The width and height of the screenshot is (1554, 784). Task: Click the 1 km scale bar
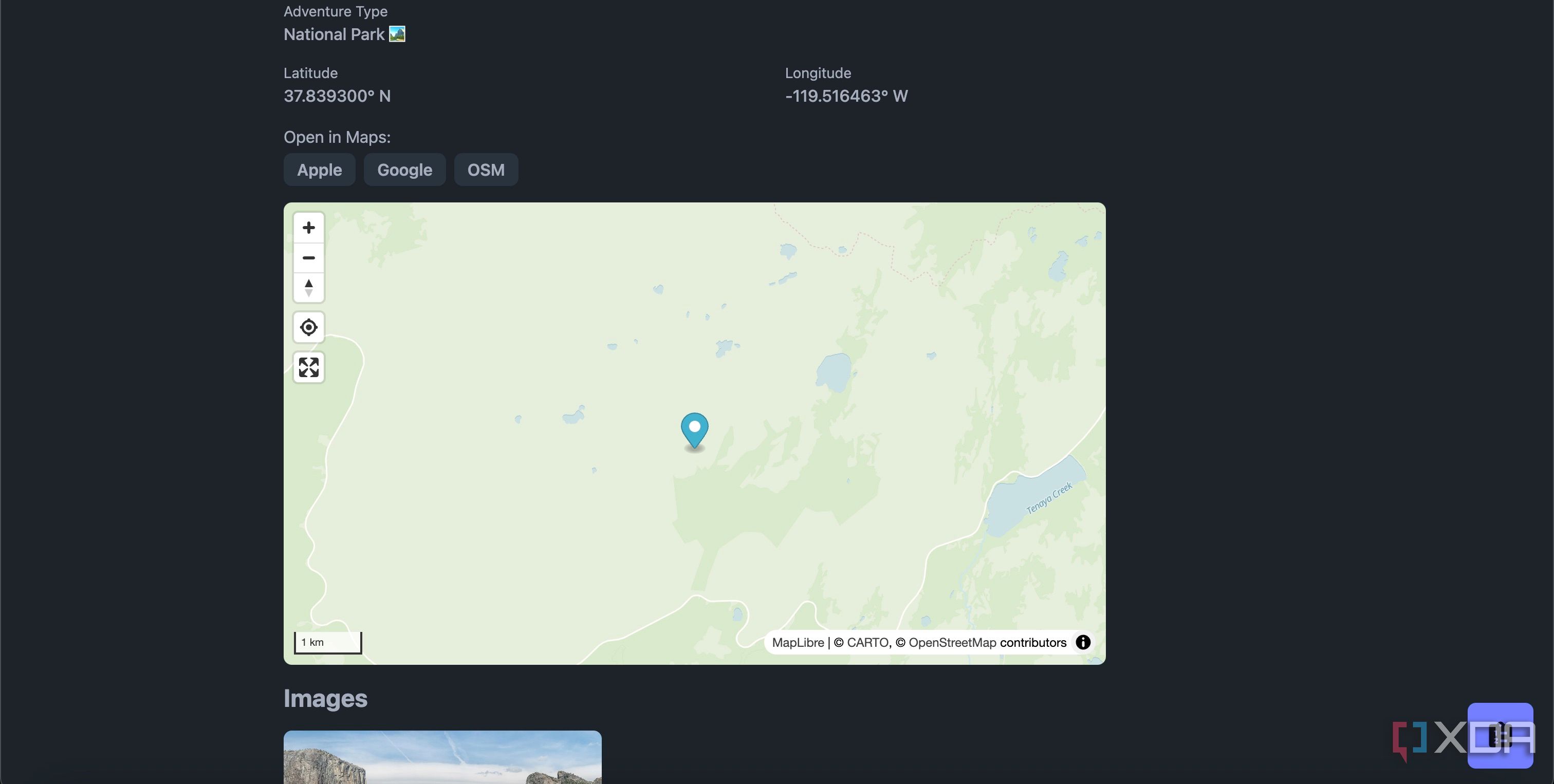(x=327, y=642)
